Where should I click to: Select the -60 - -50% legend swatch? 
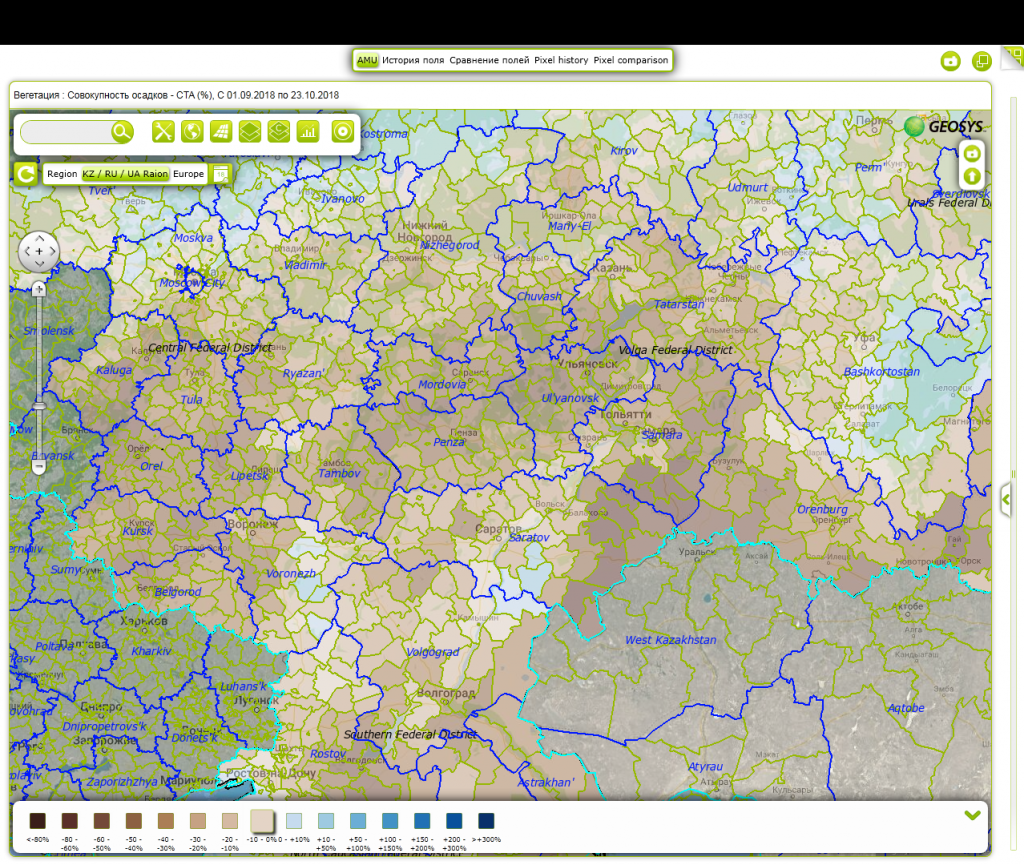pyautogui.click(x=101, y=821)
